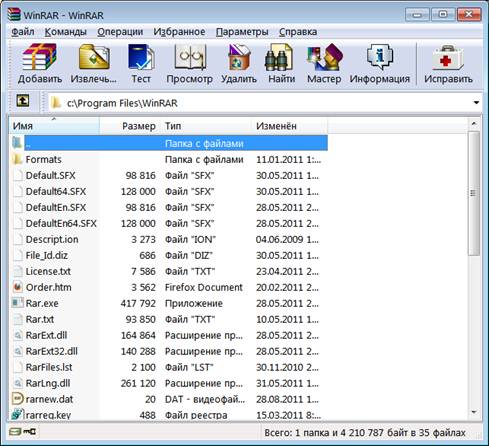Select the Formats folder in list
Screen dimensions: 489x446
tap(169, 159)
